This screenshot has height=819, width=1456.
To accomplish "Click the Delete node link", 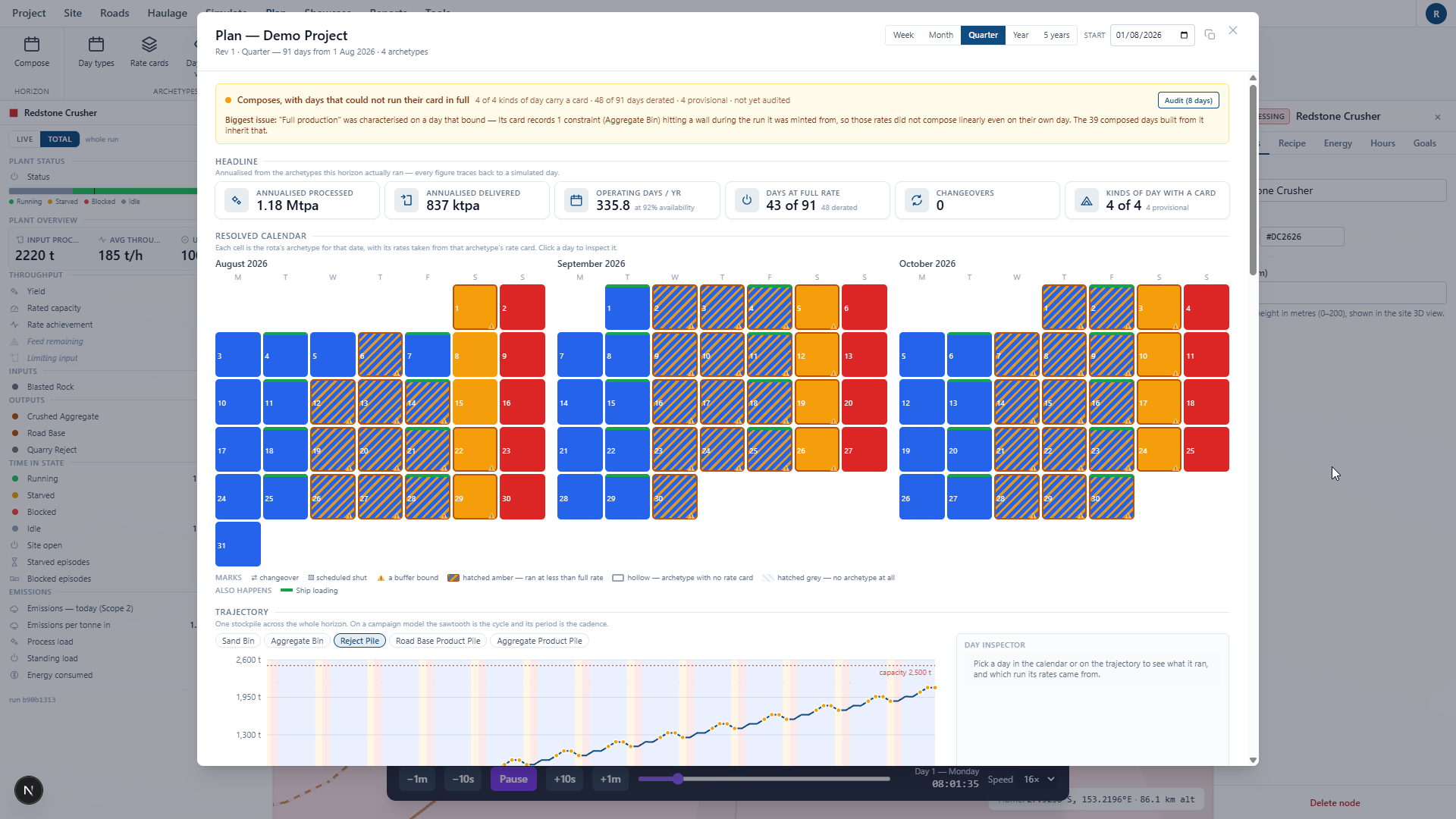I will tap(1335, 803).
